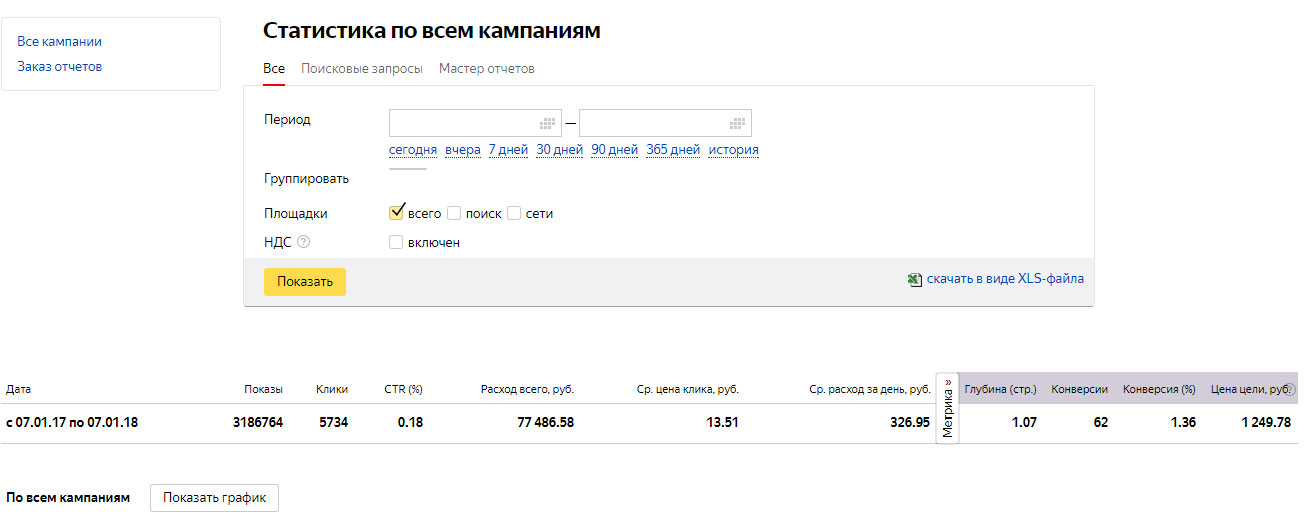
Task: Select the date range «с 07.01.17 по 07.01.18»
Action: pyautogui.click(x=72, y=423)
